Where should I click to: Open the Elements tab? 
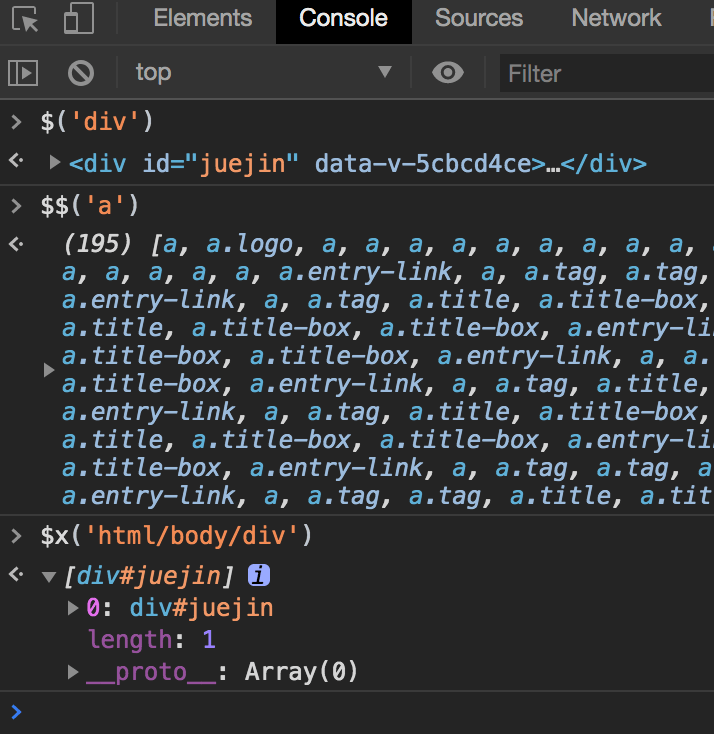(203, 19)
